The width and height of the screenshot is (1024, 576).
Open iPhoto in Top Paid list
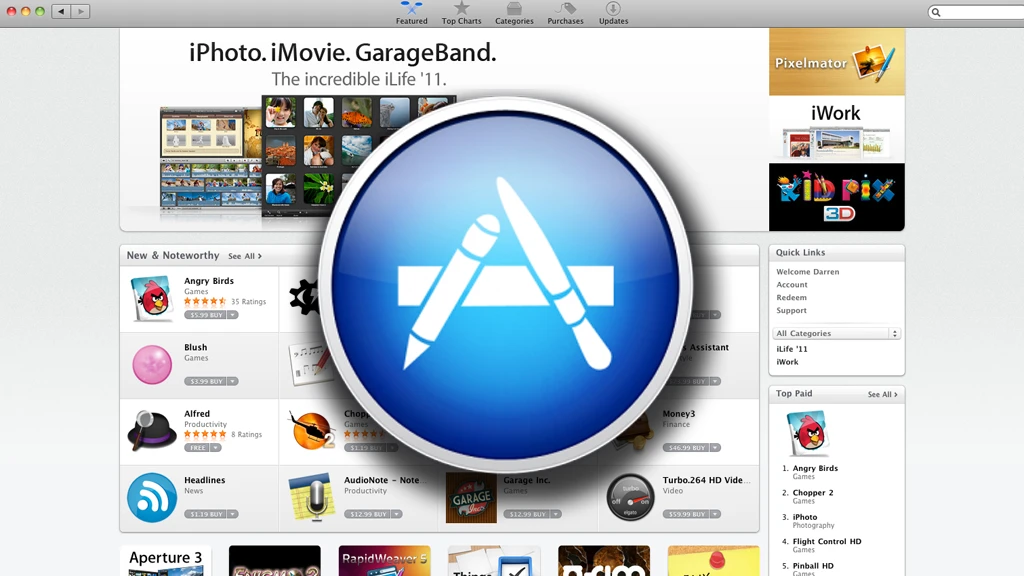[805, 517]
